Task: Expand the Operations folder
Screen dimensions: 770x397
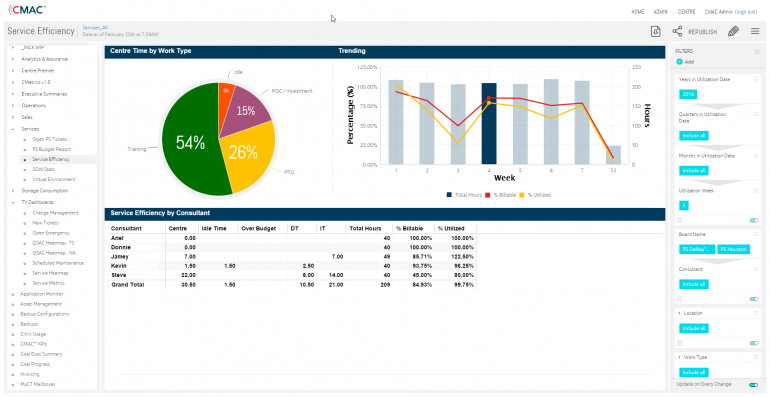Action: coord(12,106)
